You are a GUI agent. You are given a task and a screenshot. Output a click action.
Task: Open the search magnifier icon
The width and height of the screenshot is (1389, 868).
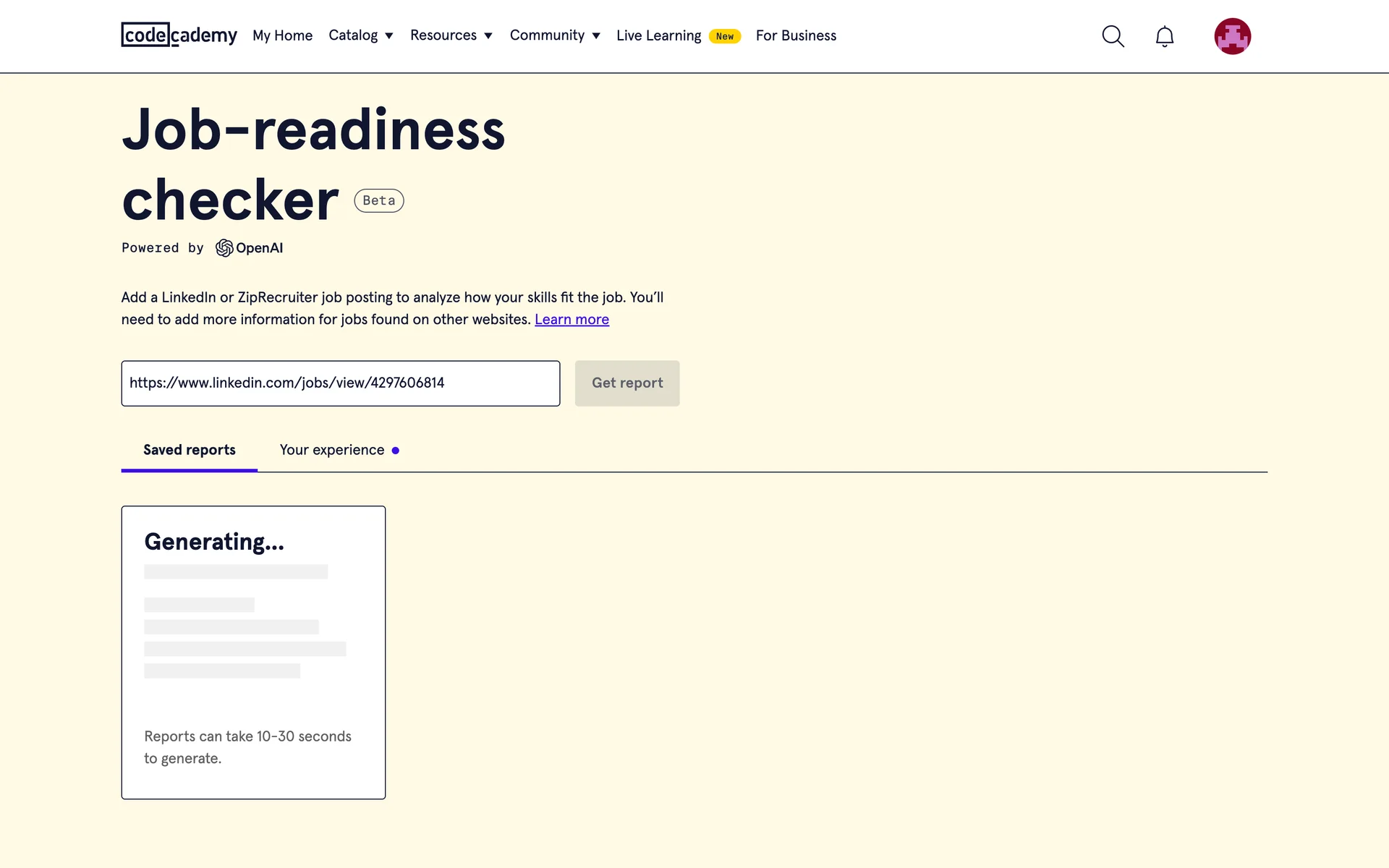click(x=1113, y=36)
